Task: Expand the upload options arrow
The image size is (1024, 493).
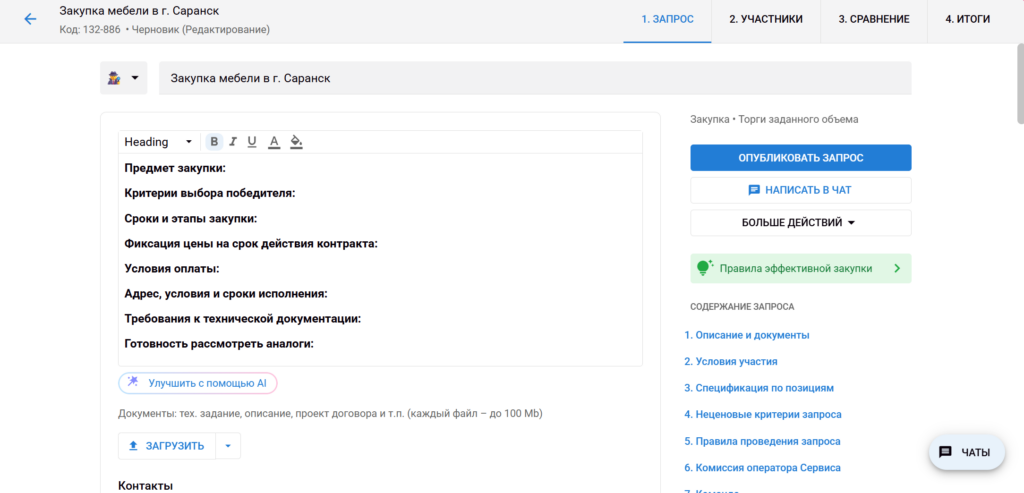Action: point(228,446)
